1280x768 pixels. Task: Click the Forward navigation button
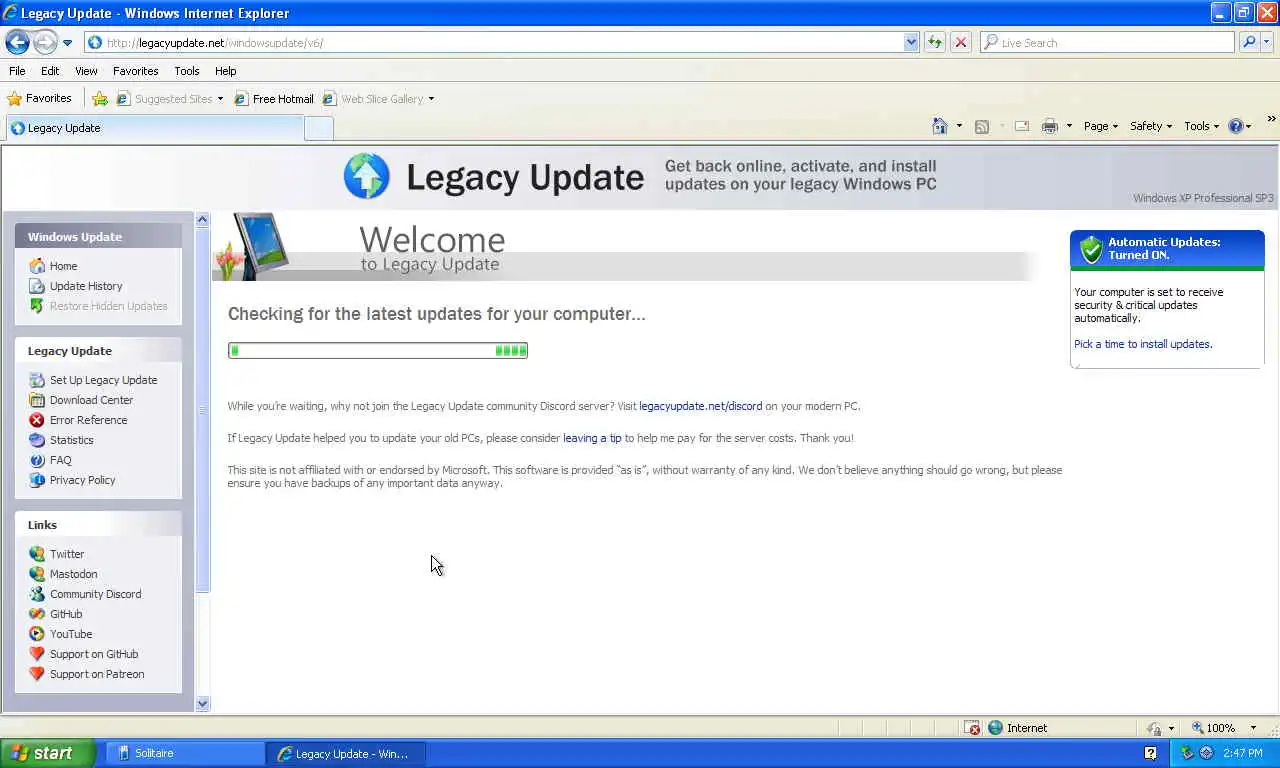click(x=45, y=42)
